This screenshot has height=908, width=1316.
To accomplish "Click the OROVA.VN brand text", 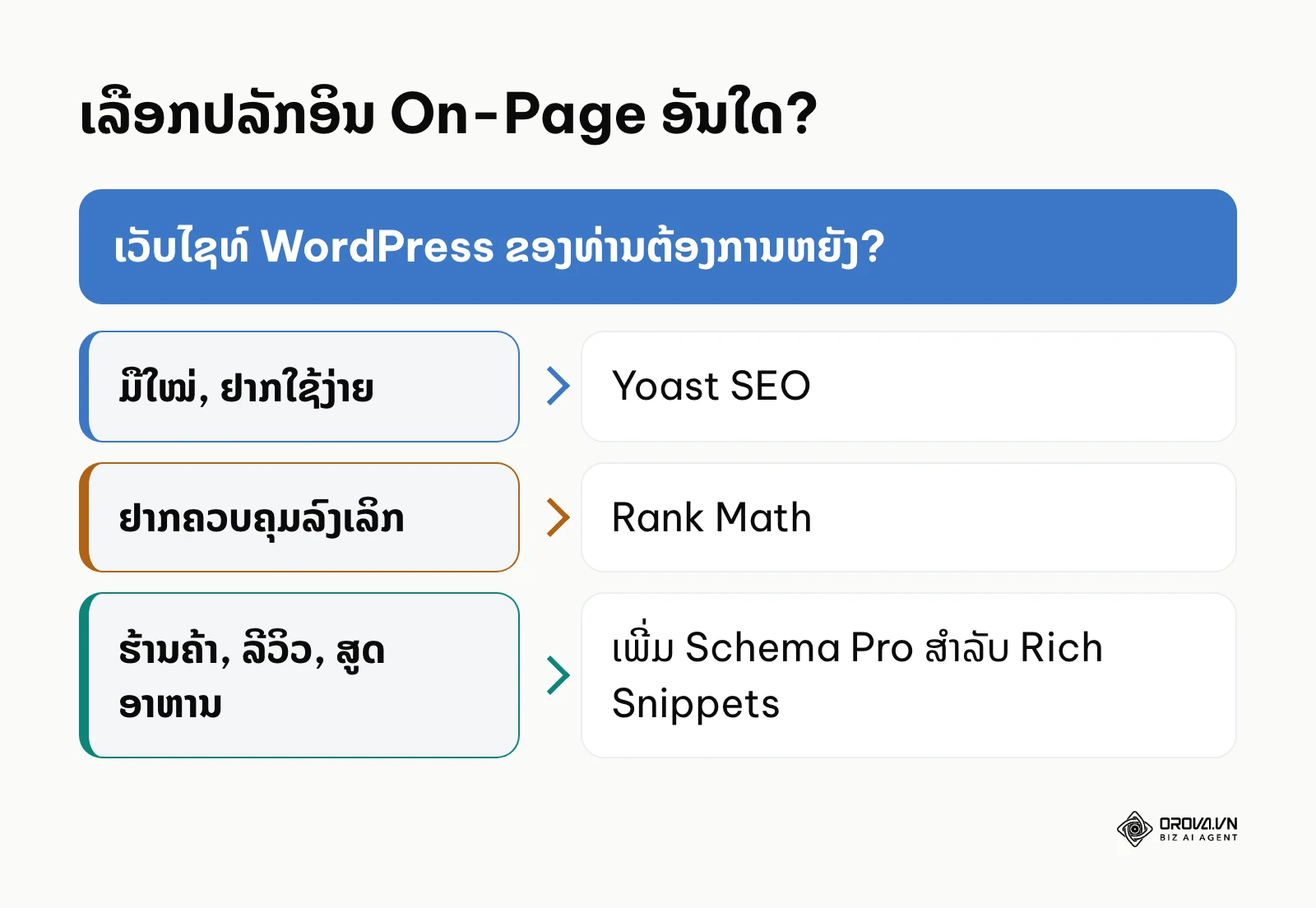I will pos(1198,823).
